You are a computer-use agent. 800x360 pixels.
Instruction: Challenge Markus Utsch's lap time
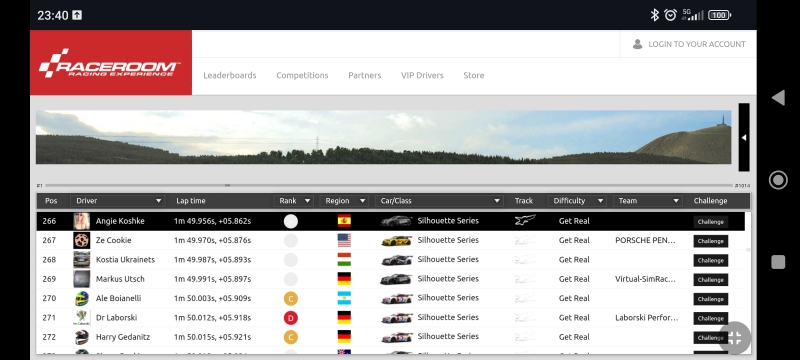(710, 280)
